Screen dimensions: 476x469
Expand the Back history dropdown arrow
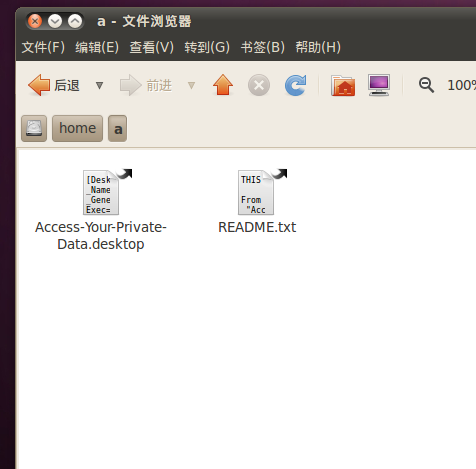(99, 85)
